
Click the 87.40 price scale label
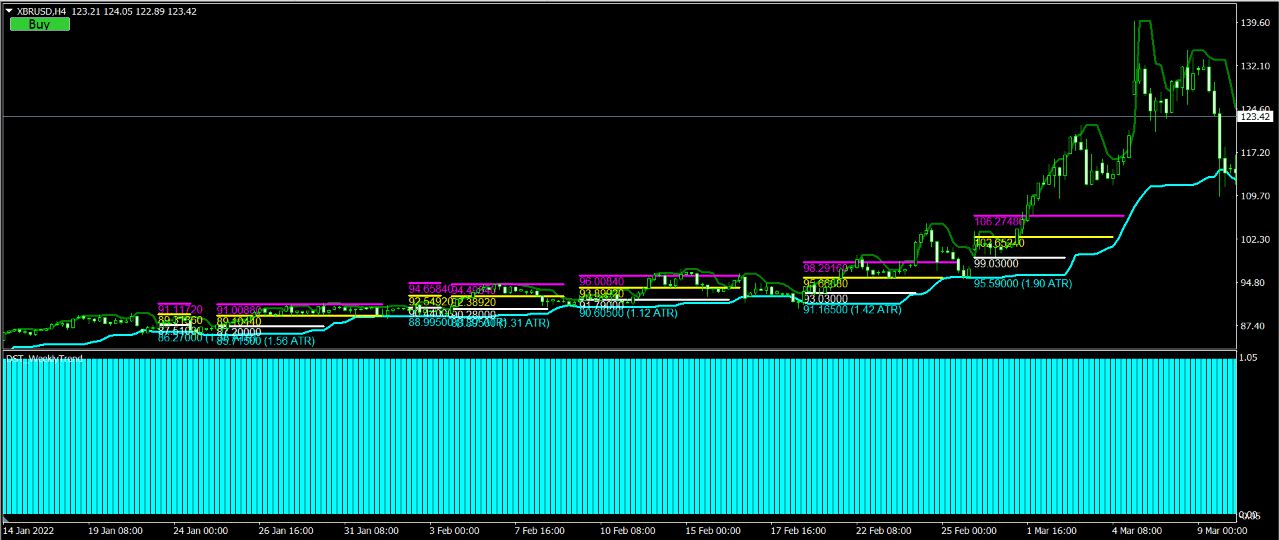[1254, 327]
